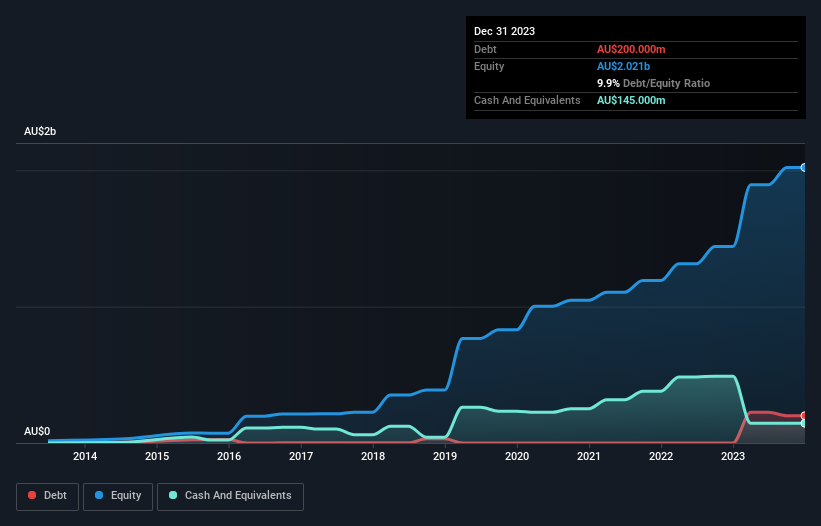The image size is (821, 526).
Task: Toggle the Equity series legend button
Action: coord(118,496)
